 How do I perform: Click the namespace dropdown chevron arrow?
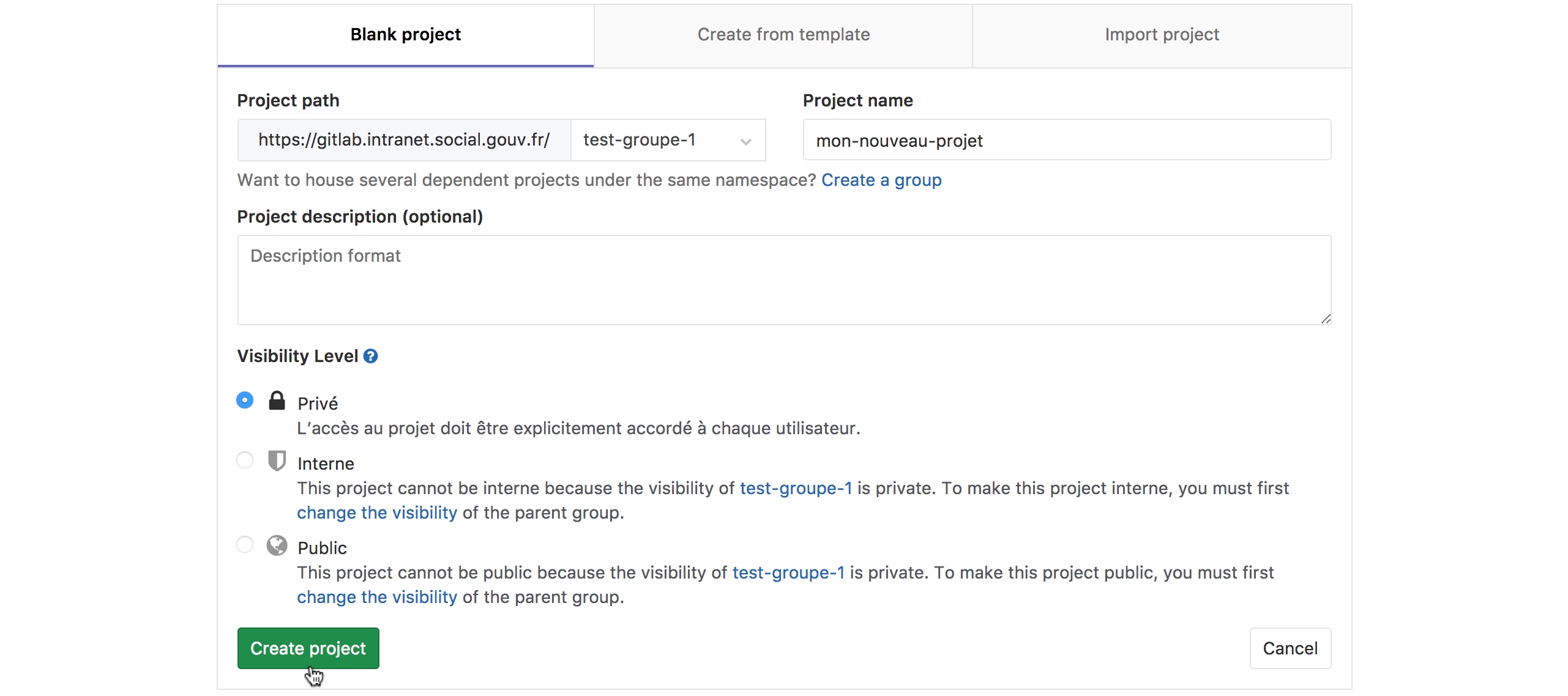(745, 142)
